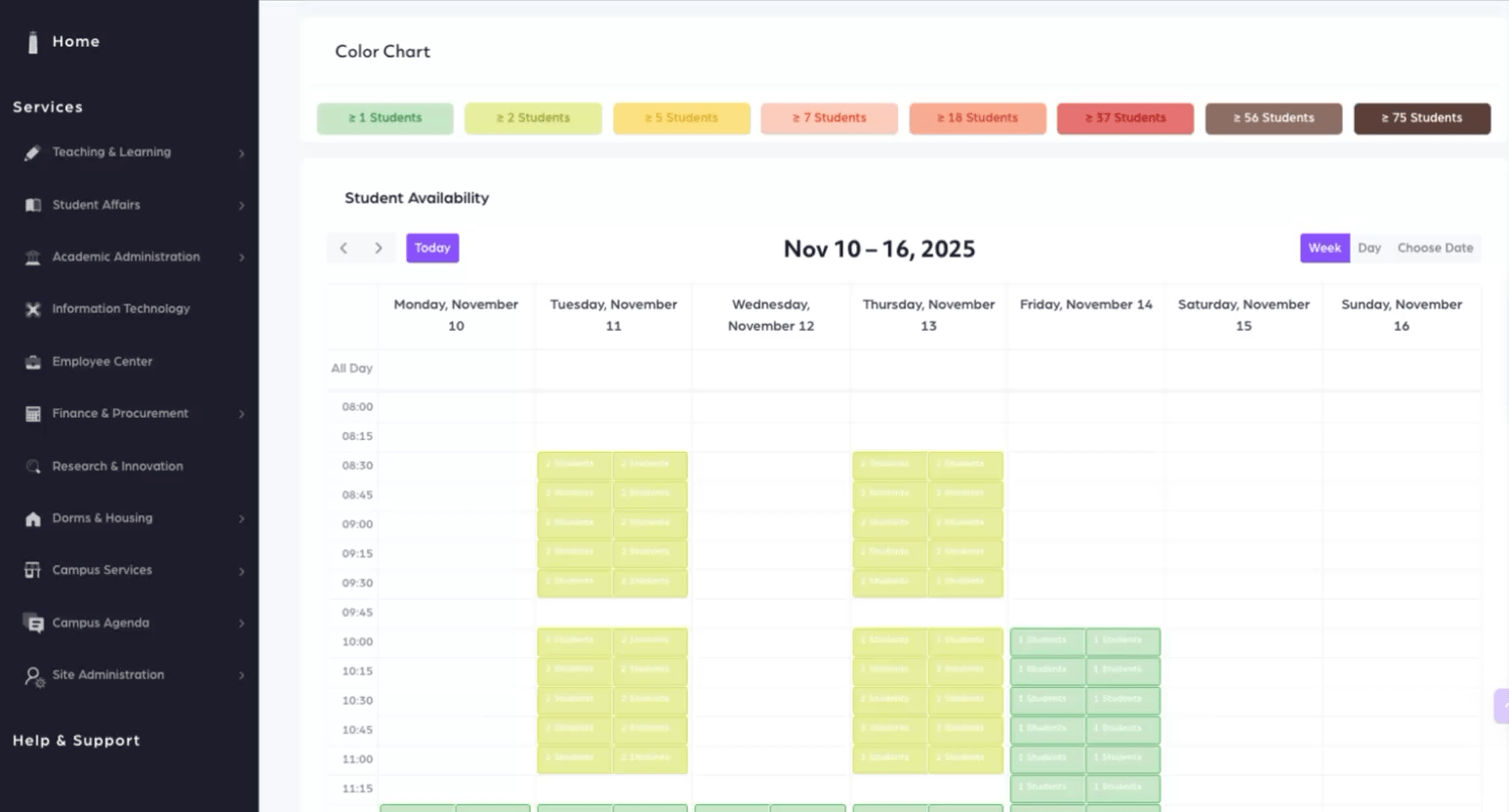1509x812 pixels.
Task: Click the Home icon in sidebar
Action: pyautogui.click(x=33, y=42)
